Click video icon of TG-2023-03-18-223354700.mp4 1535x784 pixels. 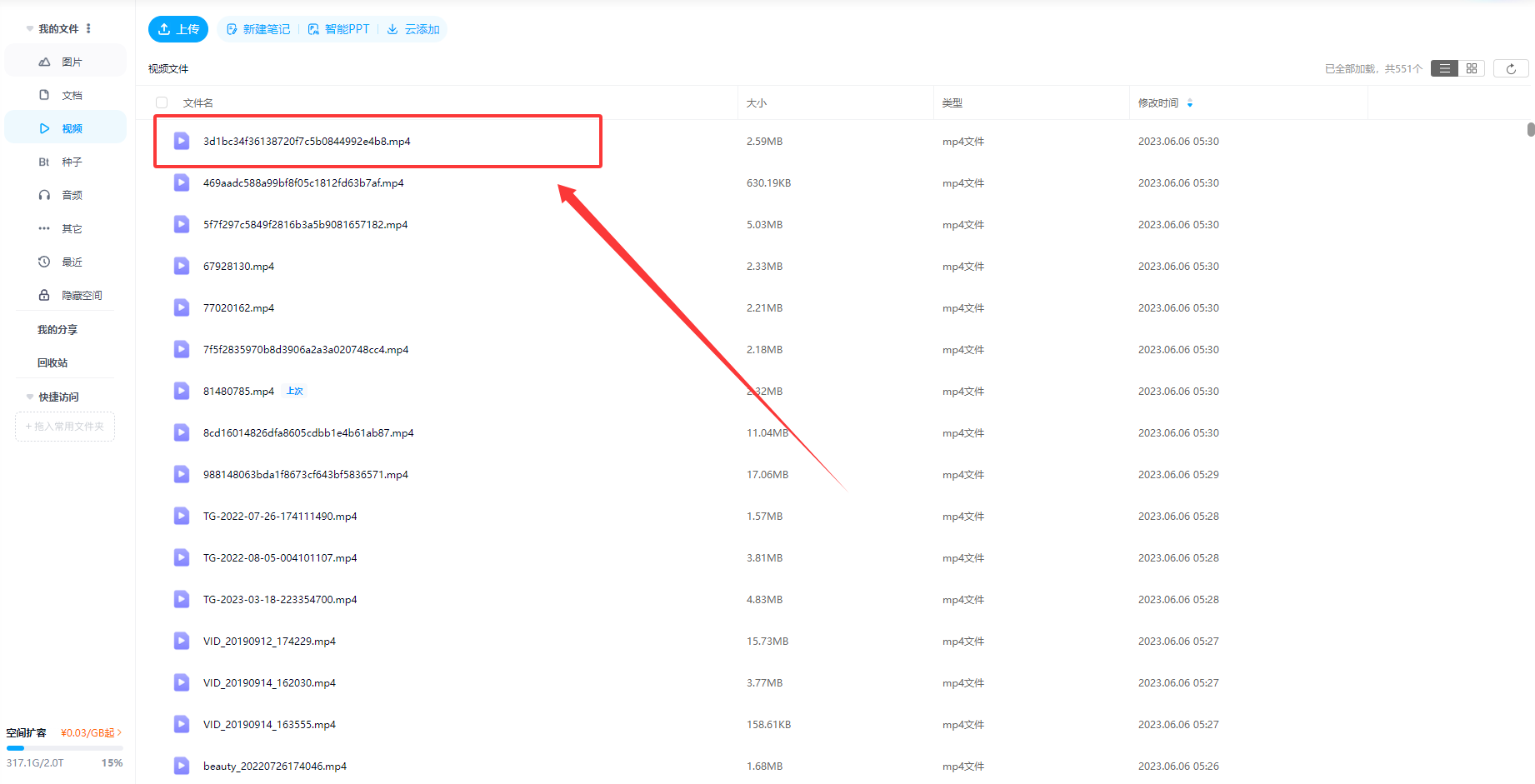tap(182, 599)
